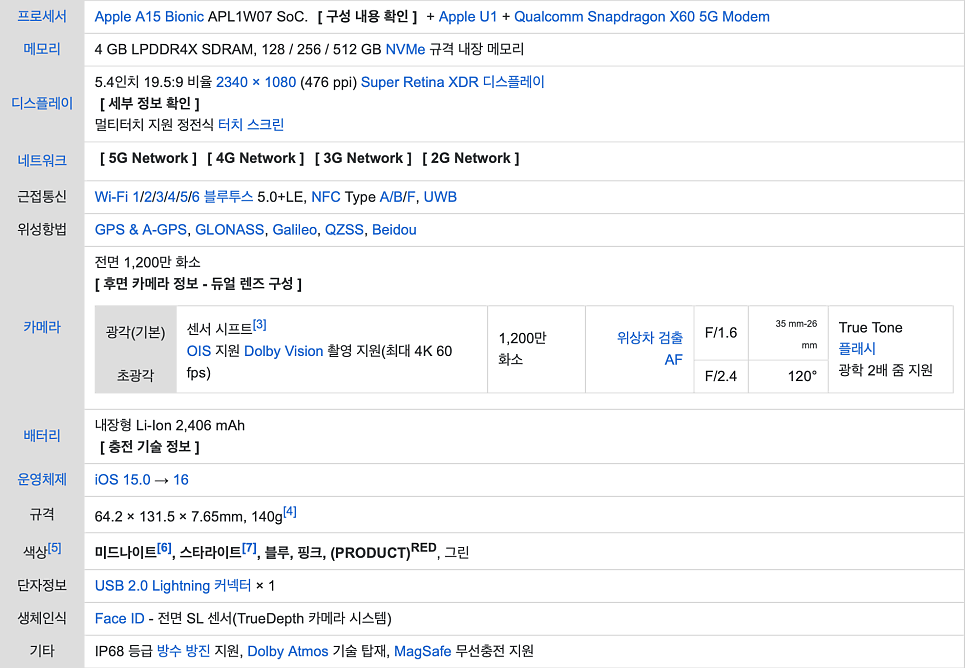Screen dimensions: 966x668
Task: Expand the 2G Network details
Action: click(x=471, y=158)
